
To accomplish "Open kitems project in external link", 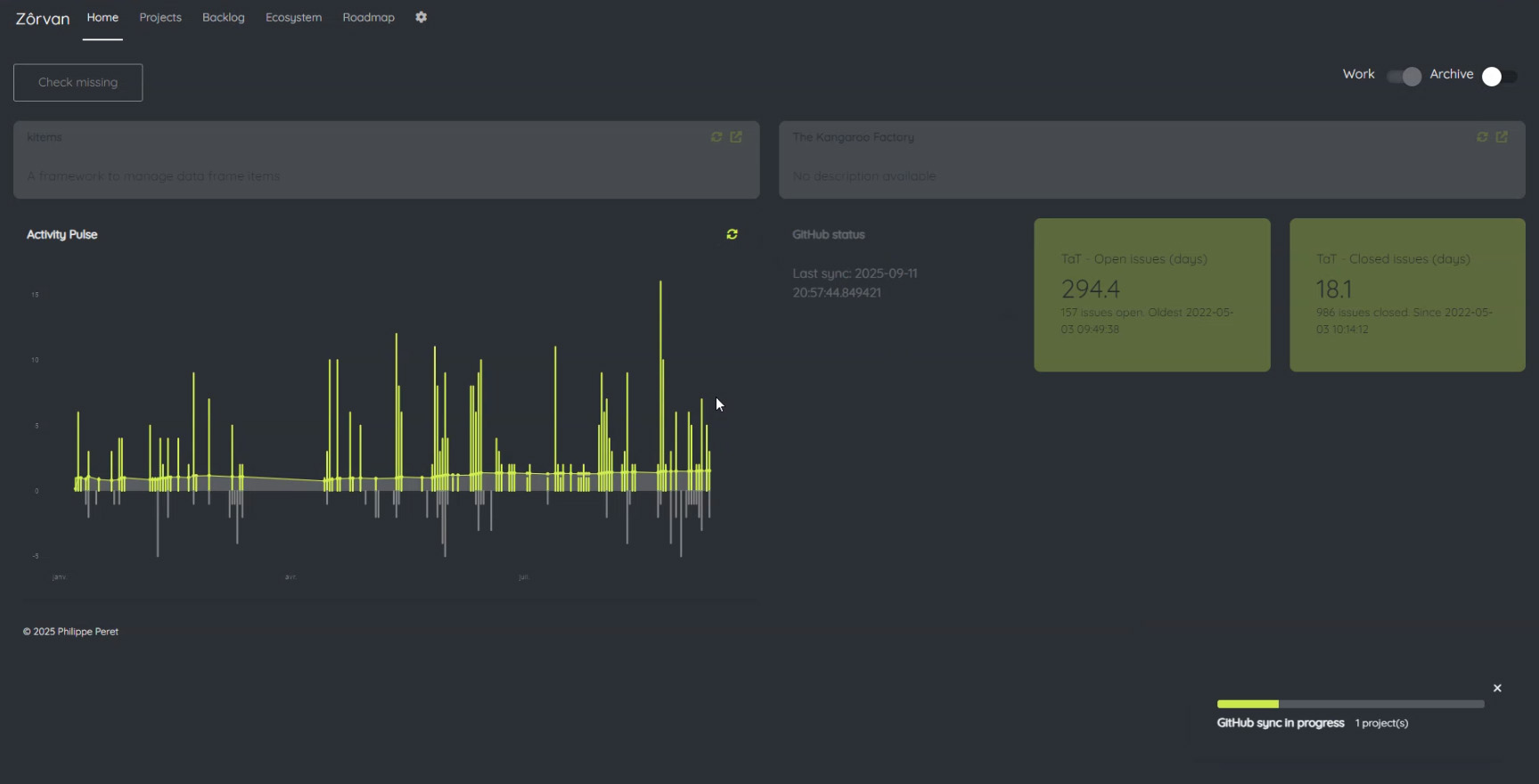I will [736, 137].
